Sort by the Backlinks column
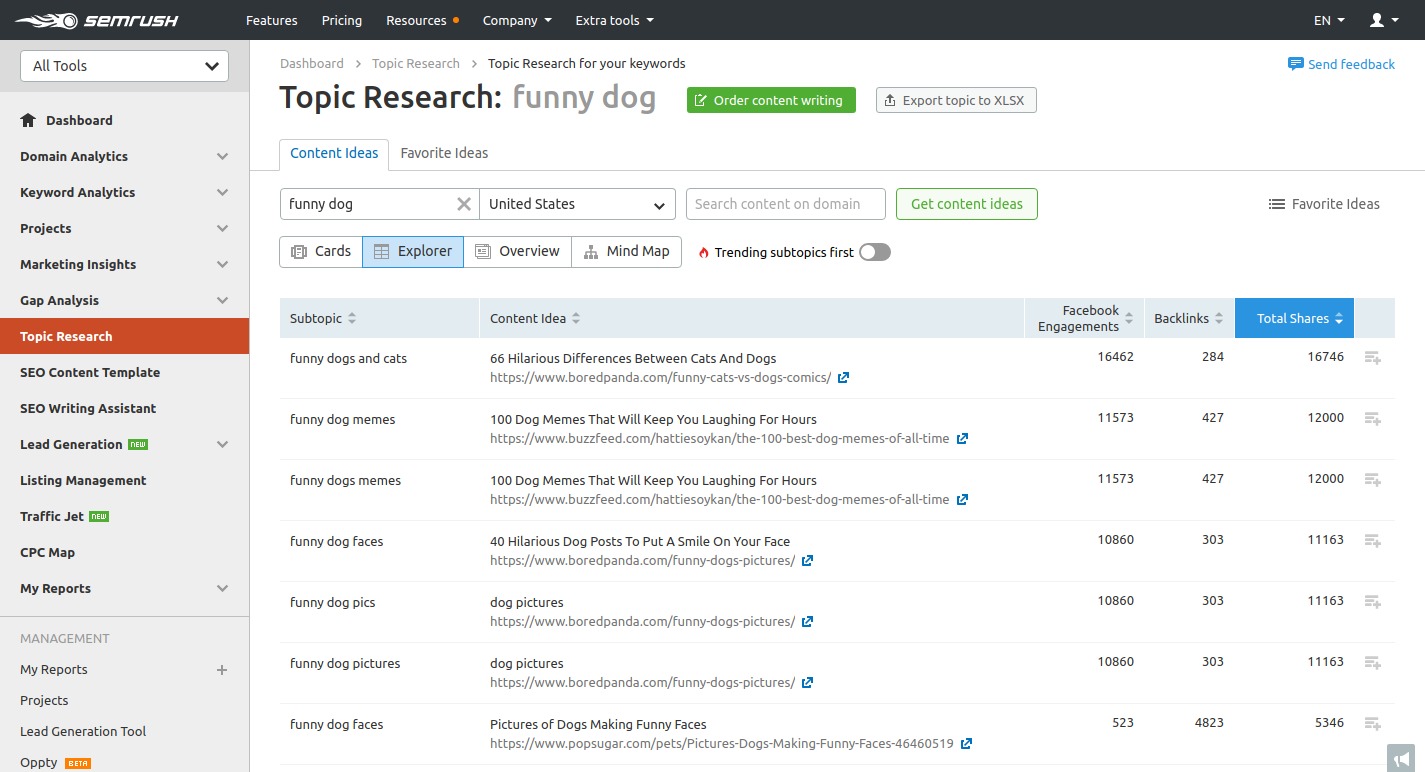The width and height of the screenshot is (1425, 772). [x=1190, y=318]
